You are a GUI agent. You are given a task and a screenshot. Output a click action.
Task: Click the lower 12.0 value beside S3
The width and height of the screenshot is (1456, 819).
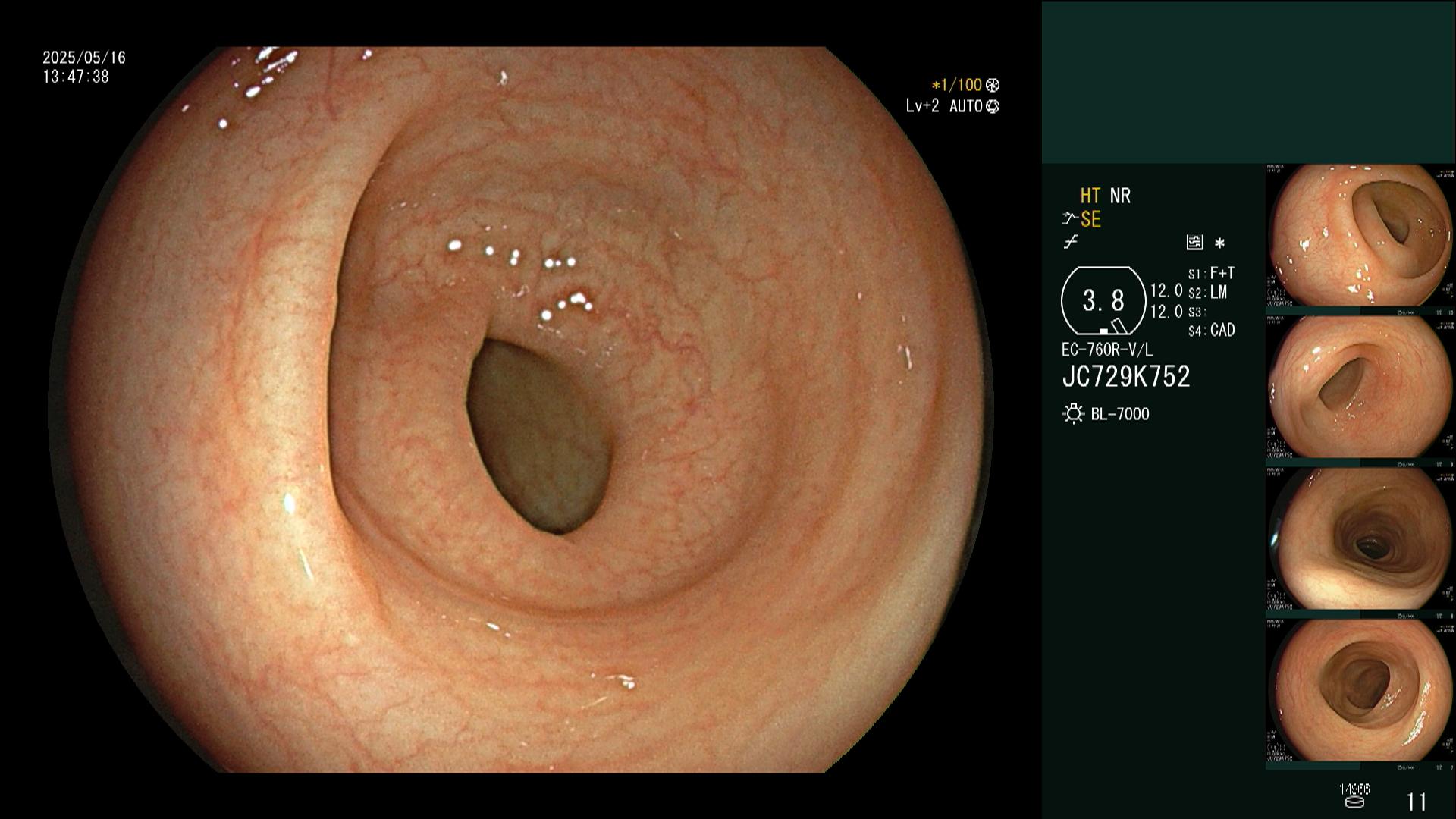coord(1166,312)
